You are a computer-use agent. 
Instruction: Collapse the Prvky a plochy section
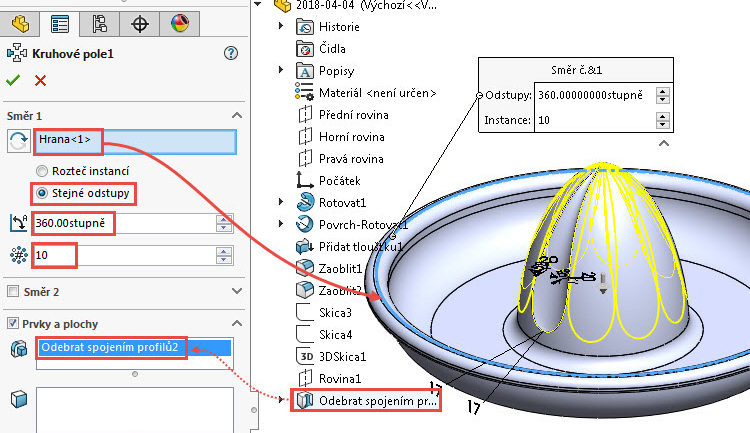(237, 323)
